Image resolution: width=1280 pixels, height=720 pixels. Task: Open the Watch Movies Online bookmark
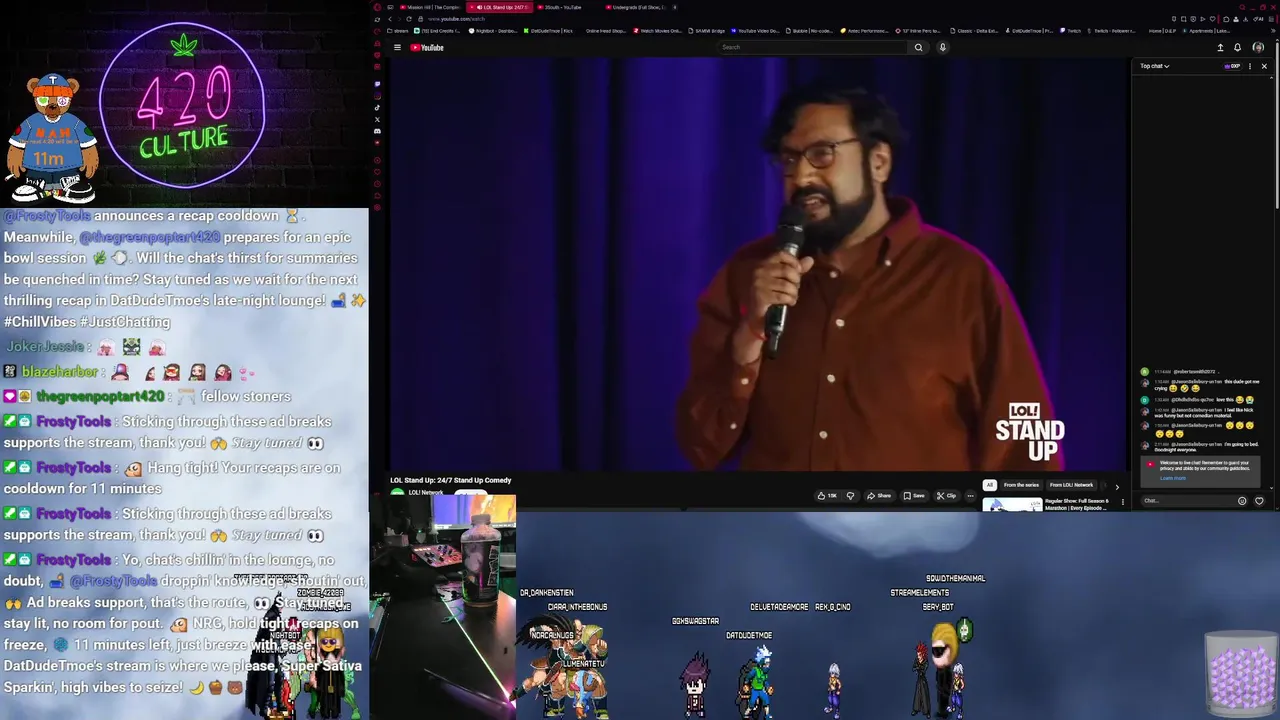pos(658,31)
